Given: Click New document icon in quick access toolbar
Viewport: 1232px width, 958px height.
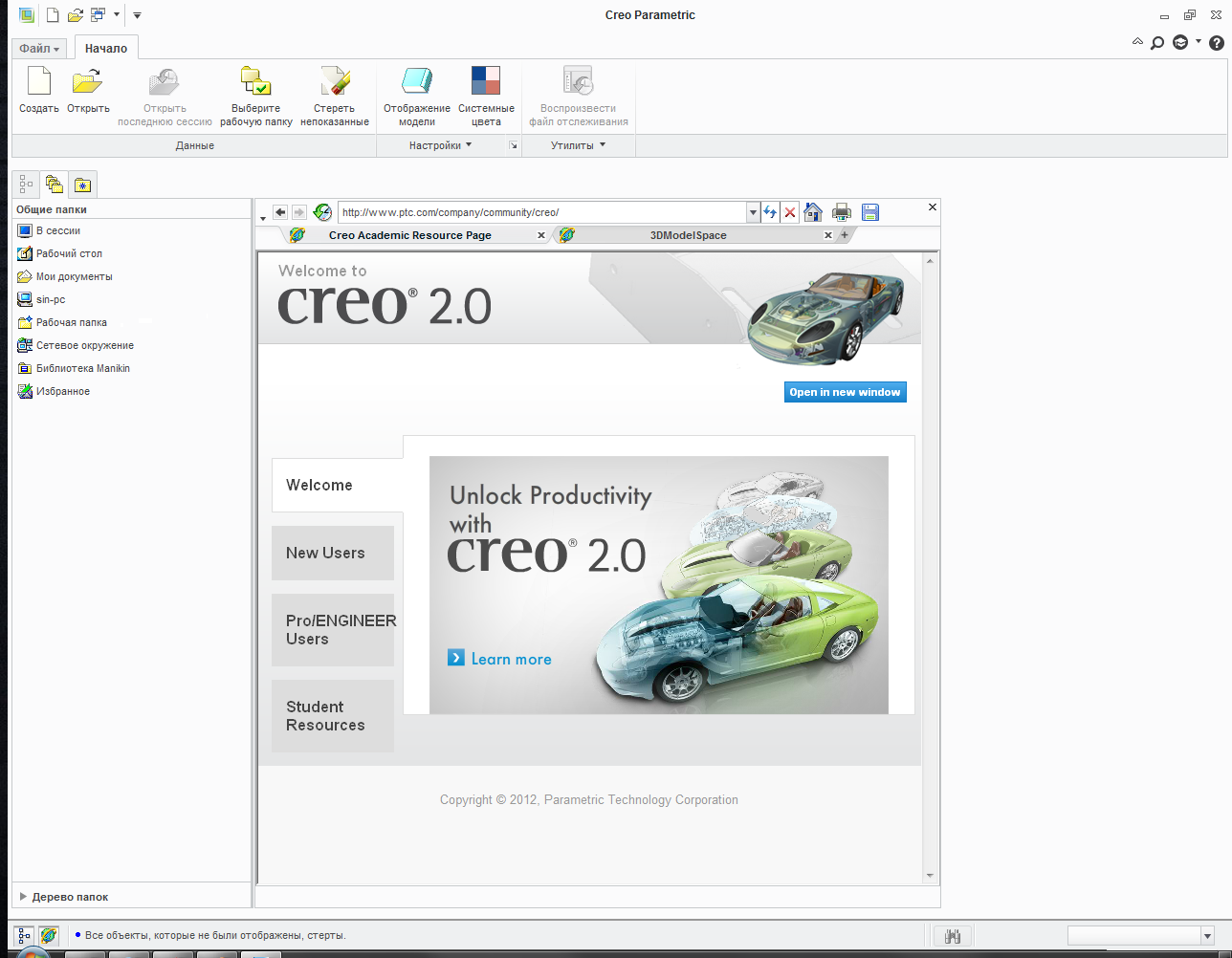Looking at the screenshot, I should pyautogui.click(x=53, y=15).
